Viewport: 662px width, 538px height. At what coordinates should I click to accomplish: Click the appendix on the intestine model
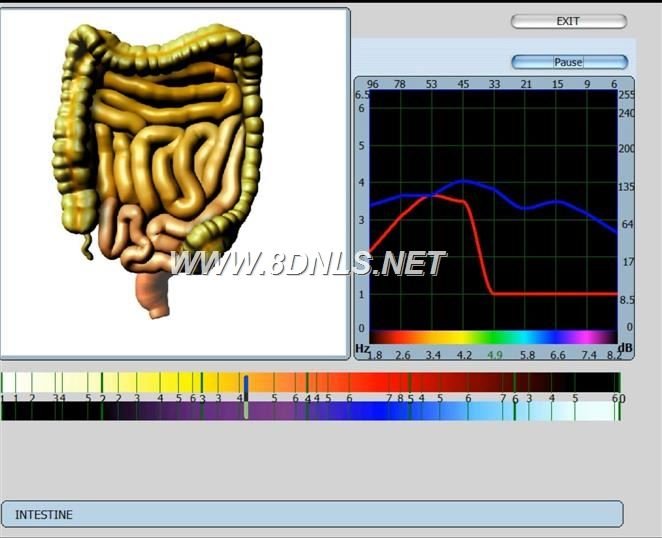[86, 243]
